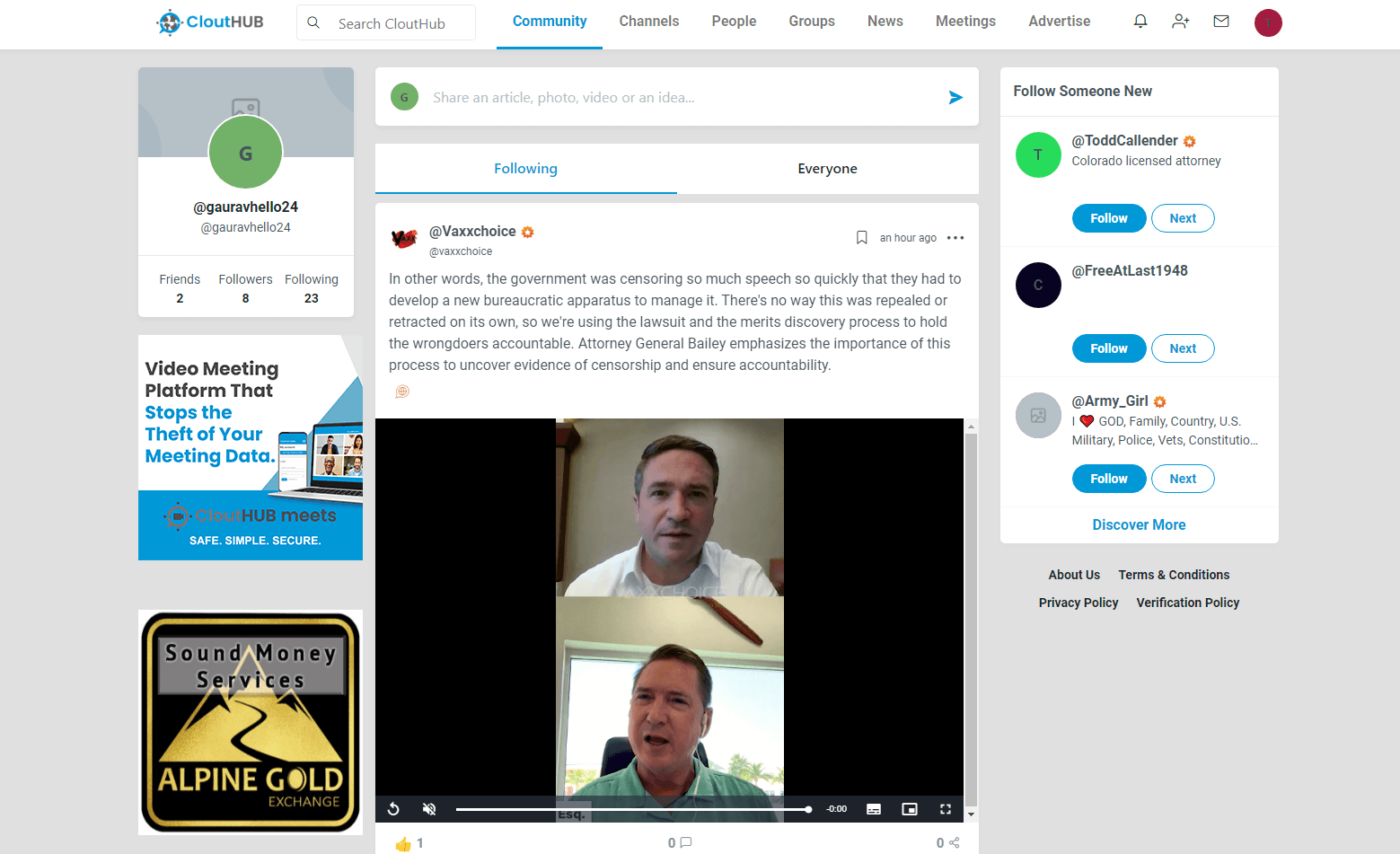The height and width of the screenshot is (854, 1400).
Task: Open the Privacy Policy page
Action: click(1078, 603)
